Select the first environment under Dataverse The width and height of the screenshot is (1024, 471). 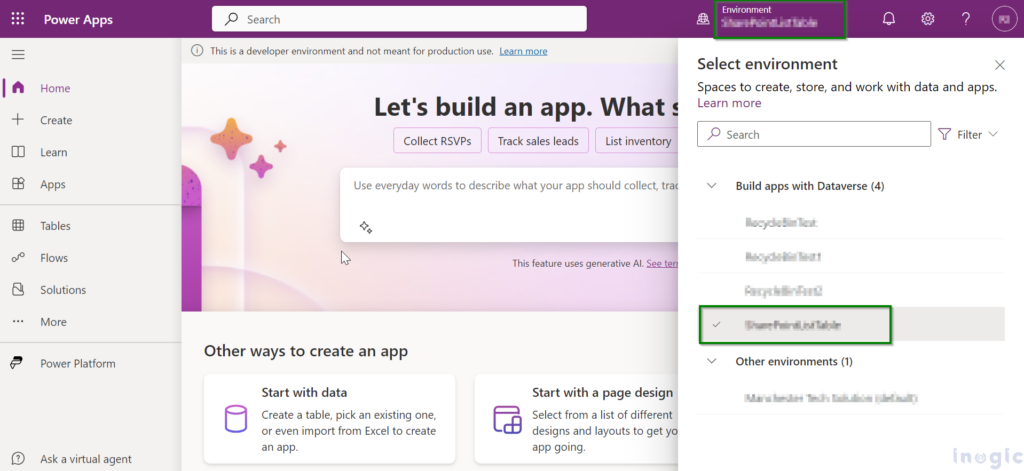851,222
